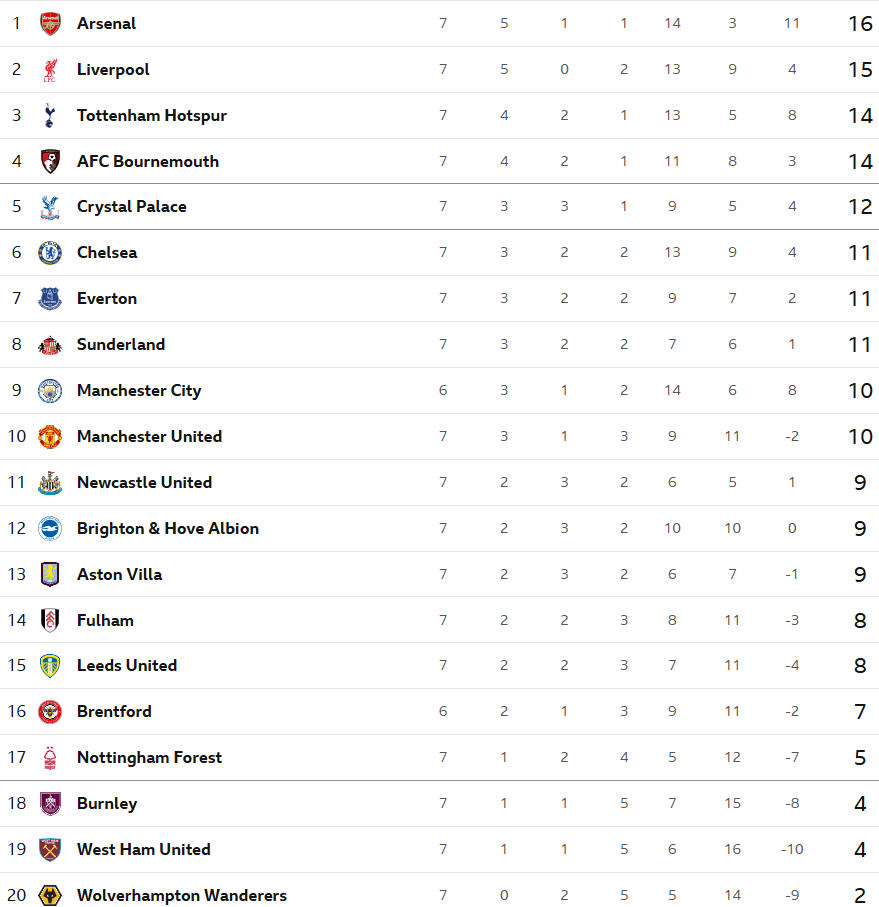Click the Wolverhampton Wanderers wolf badge
The width and height of the screenshot is (879, 907).
pyautogui.click(x=50, y=896)
